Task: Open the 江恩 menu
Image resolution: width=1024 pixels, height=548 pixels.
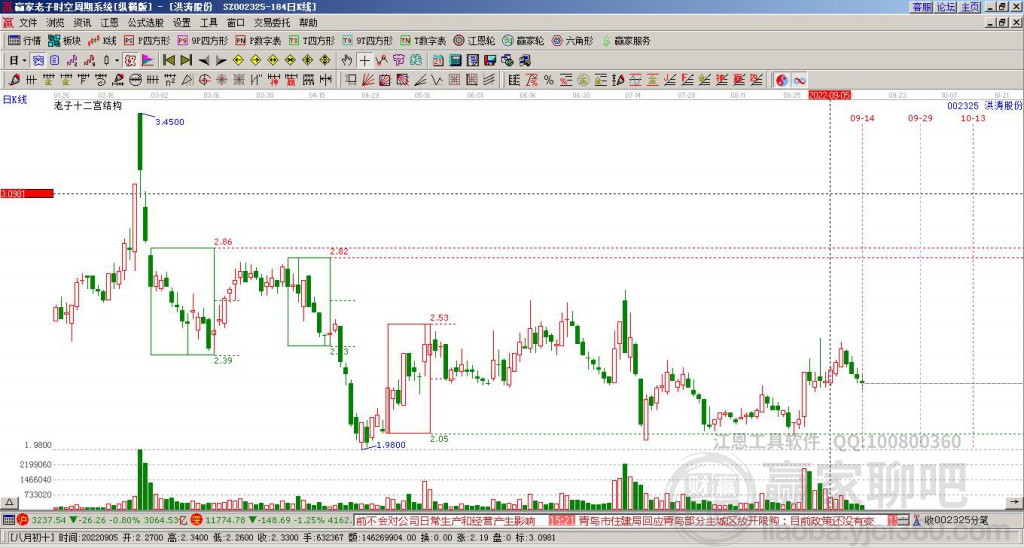Action: coord(109,23)
